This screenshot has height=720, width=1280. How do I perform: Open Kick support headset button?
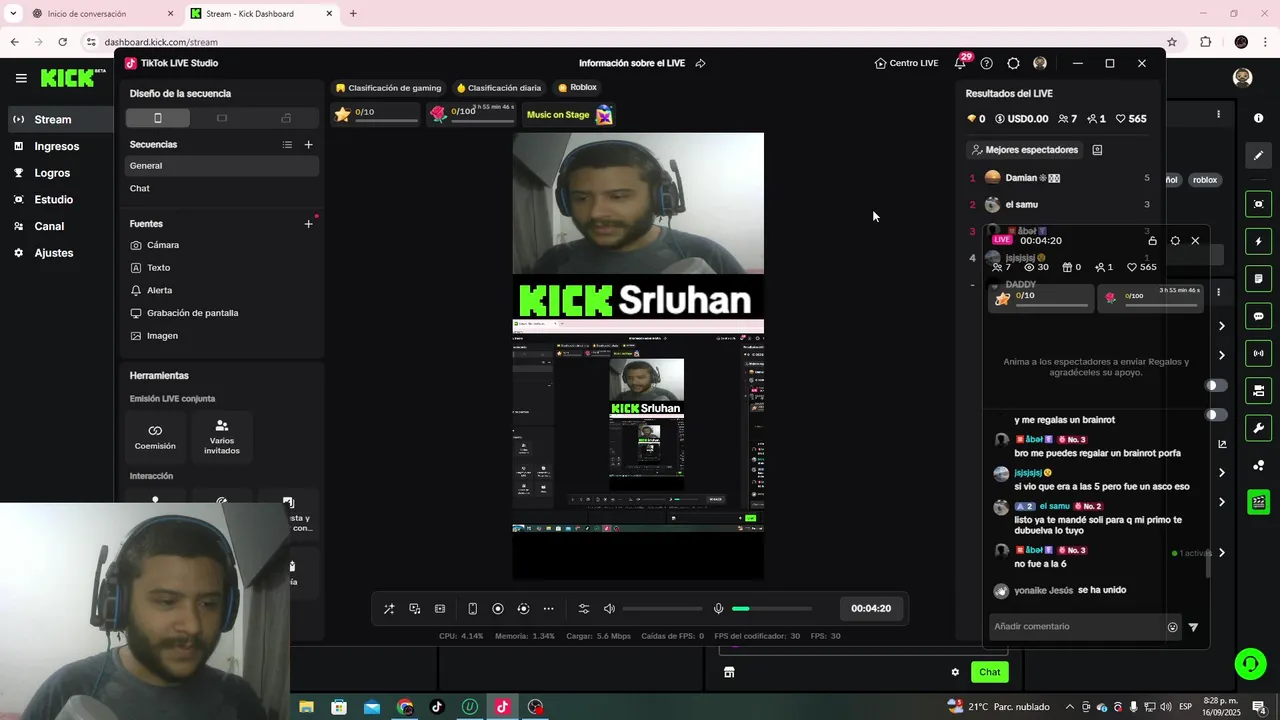point(1249,664)
